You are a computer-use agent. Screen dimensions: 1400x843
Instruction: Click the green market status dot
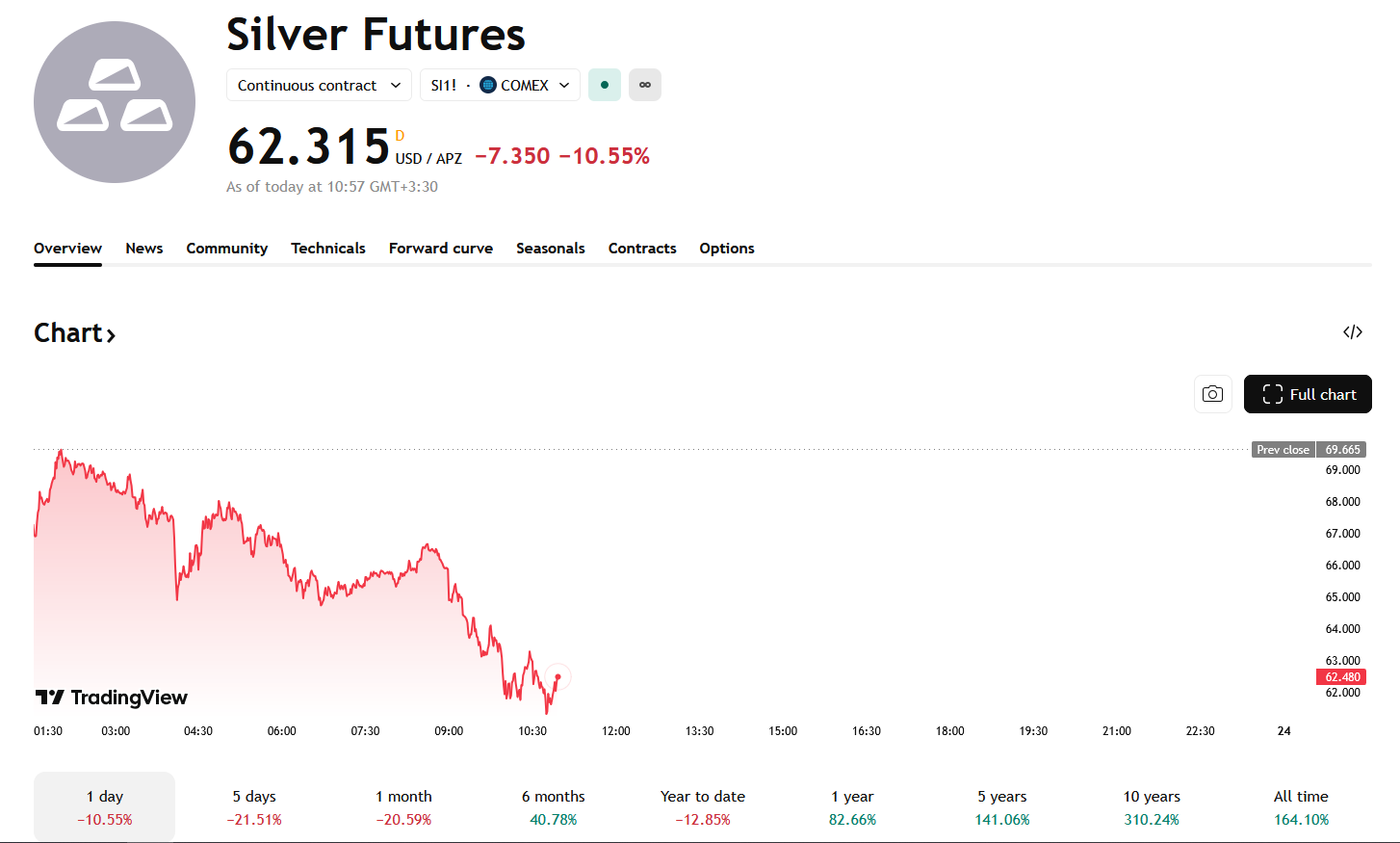click(605, 85)
